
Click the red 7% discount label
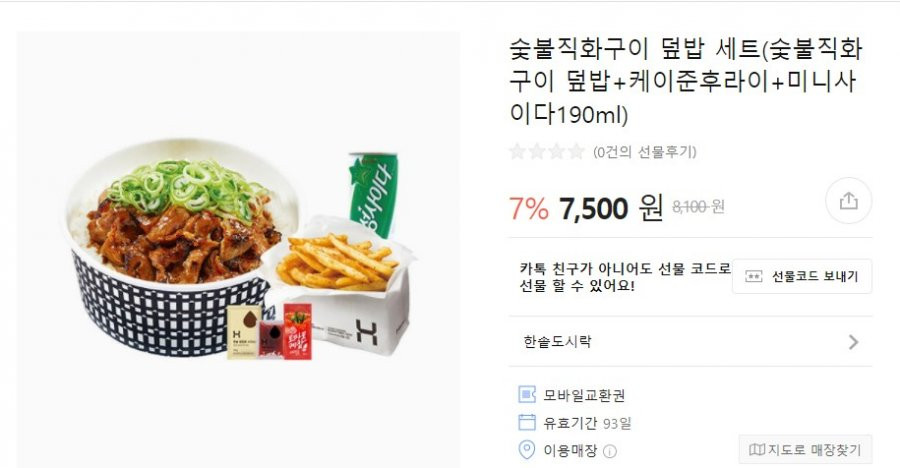529,208
